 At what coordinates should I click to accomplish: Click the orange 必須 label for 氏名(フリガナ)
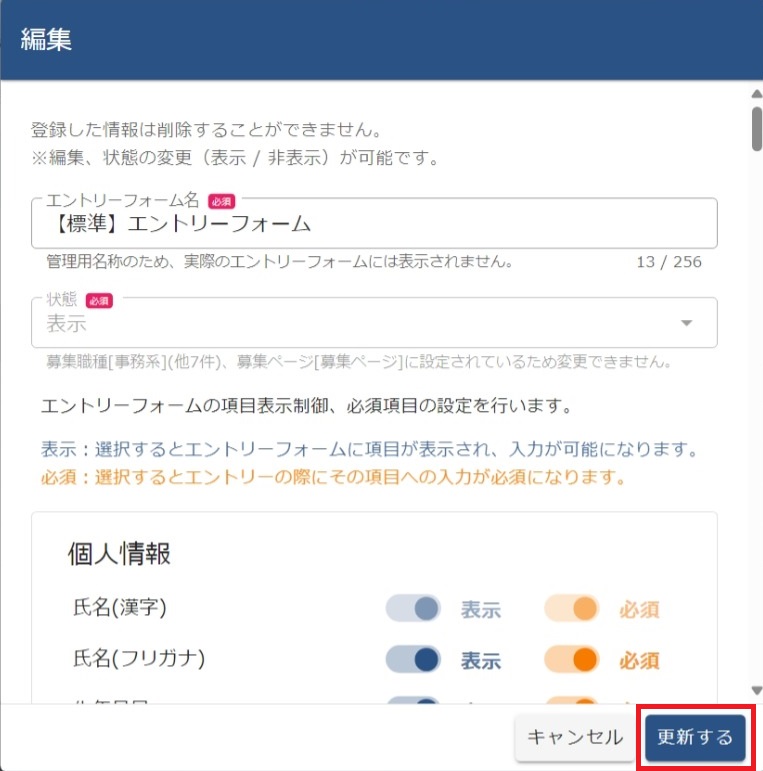click(x=639, y=660)
